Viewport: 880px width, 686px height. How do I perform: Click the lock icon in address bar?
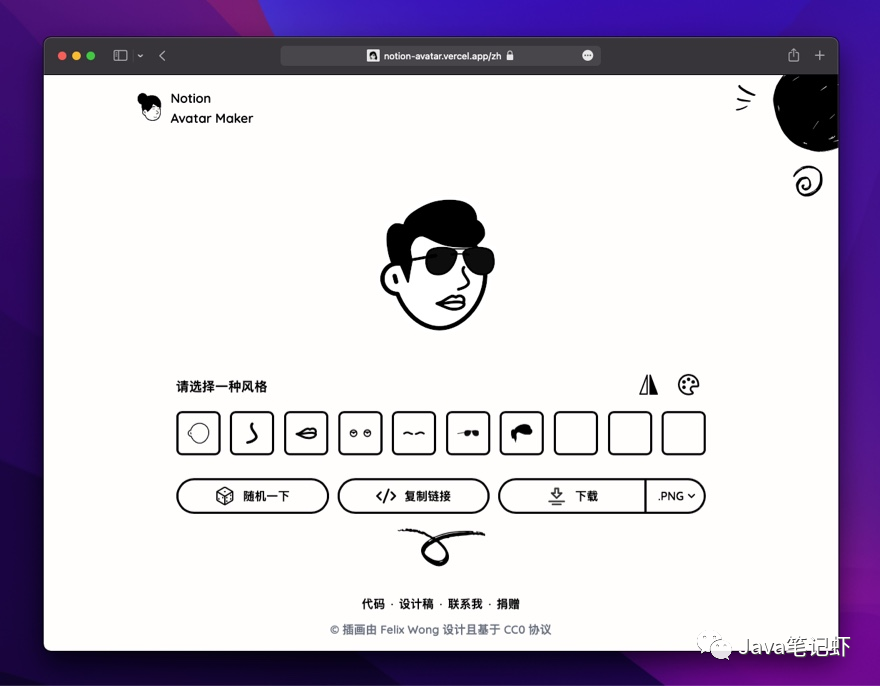coord(510,56)
